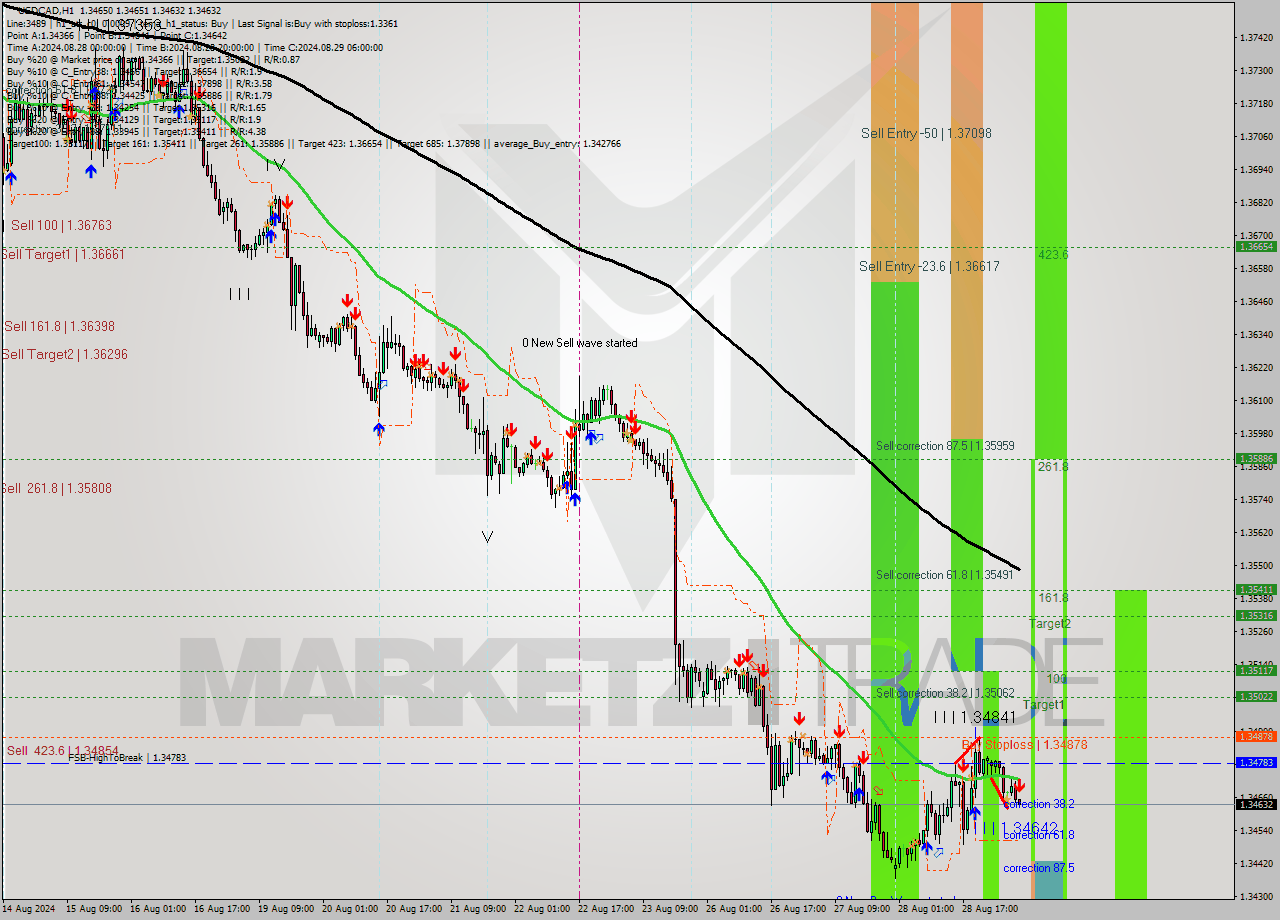The image size is (1280, 920).
Task: Click the green 1.35022 price tag
Action: 1255,697
